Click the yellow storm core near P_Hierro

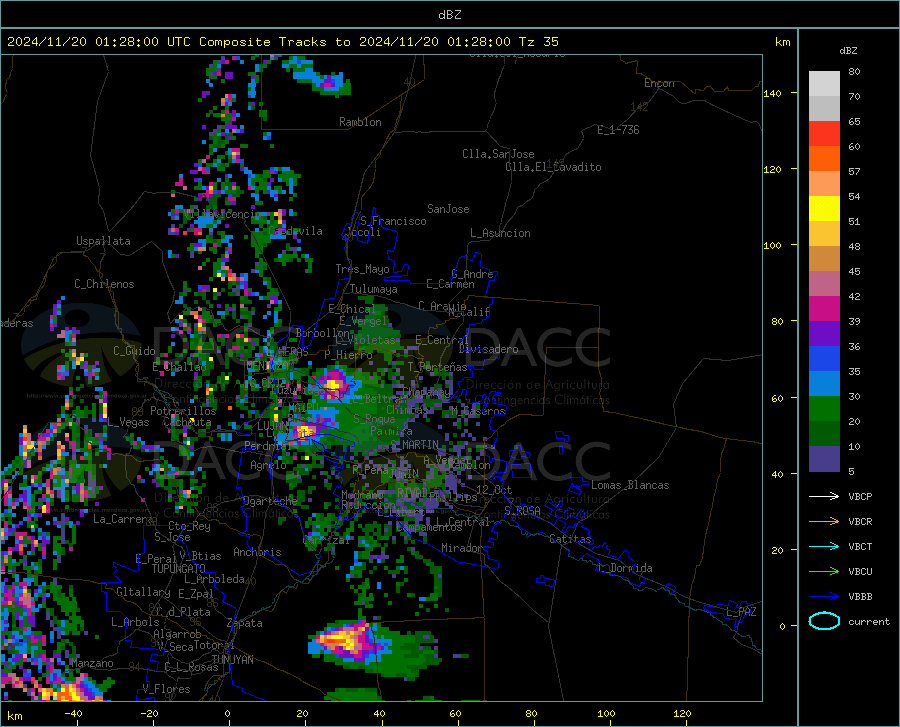click(333, 384)
